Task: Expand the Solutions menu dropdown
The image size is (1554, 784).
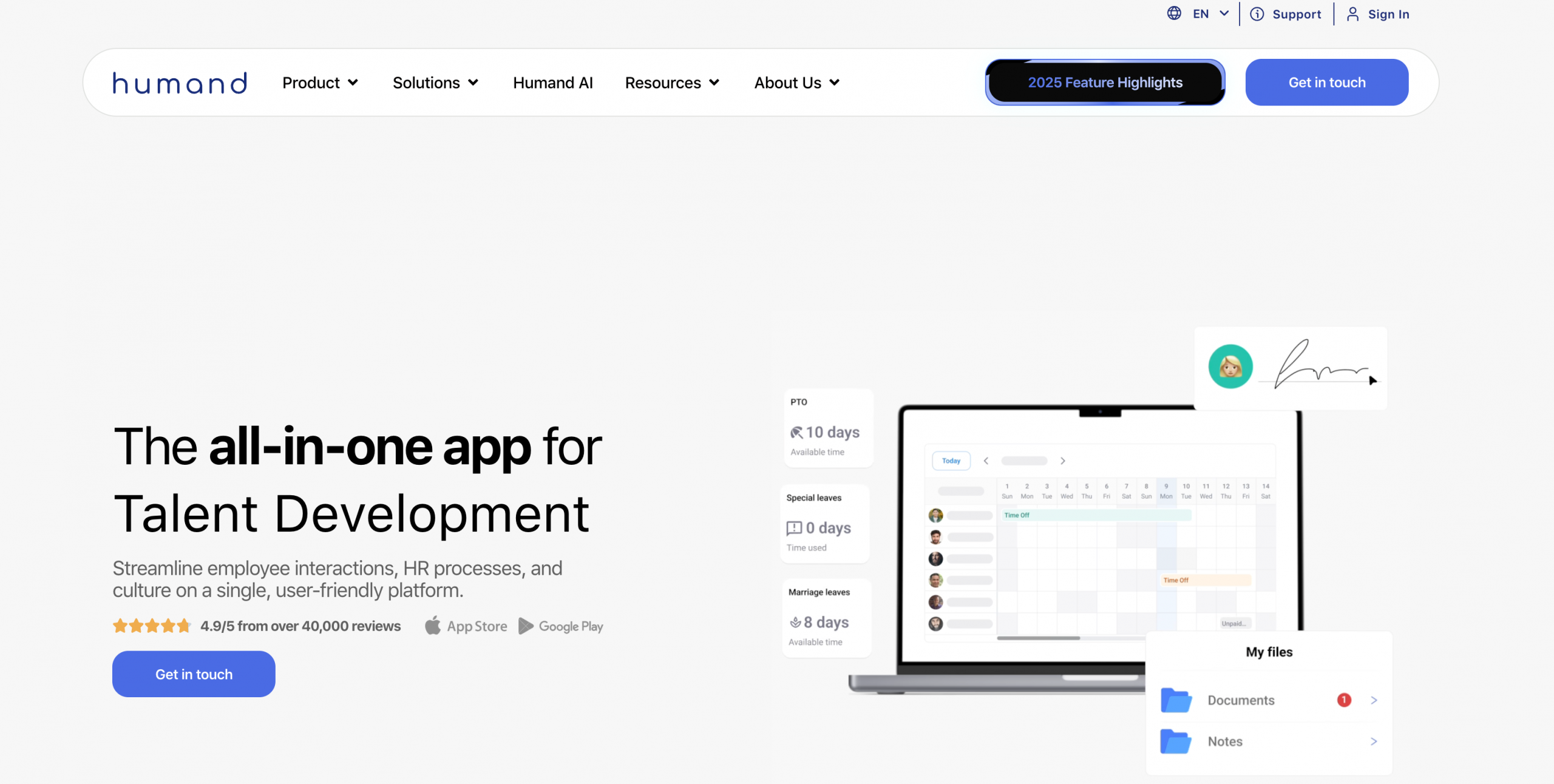Action: click(435, 83)
